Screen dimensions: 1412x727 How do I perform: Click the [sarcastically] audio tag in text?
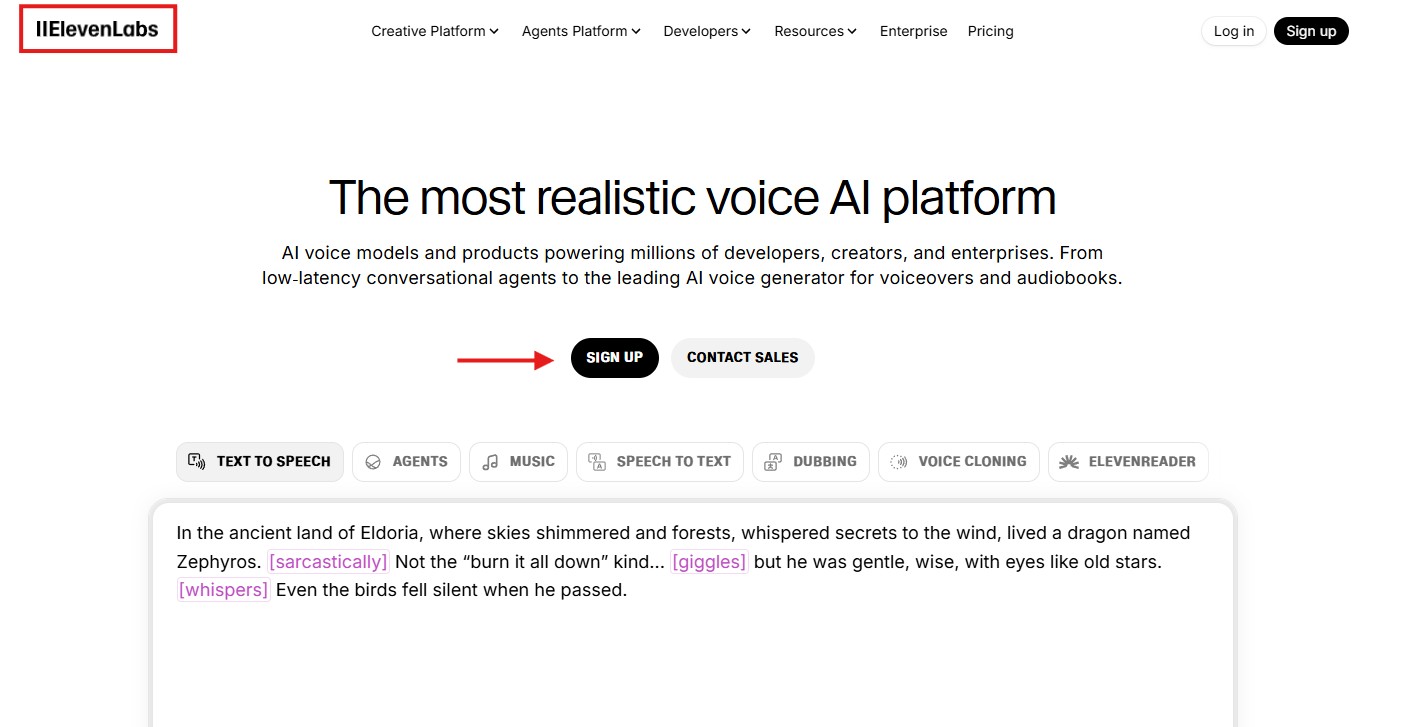point(328,562)
